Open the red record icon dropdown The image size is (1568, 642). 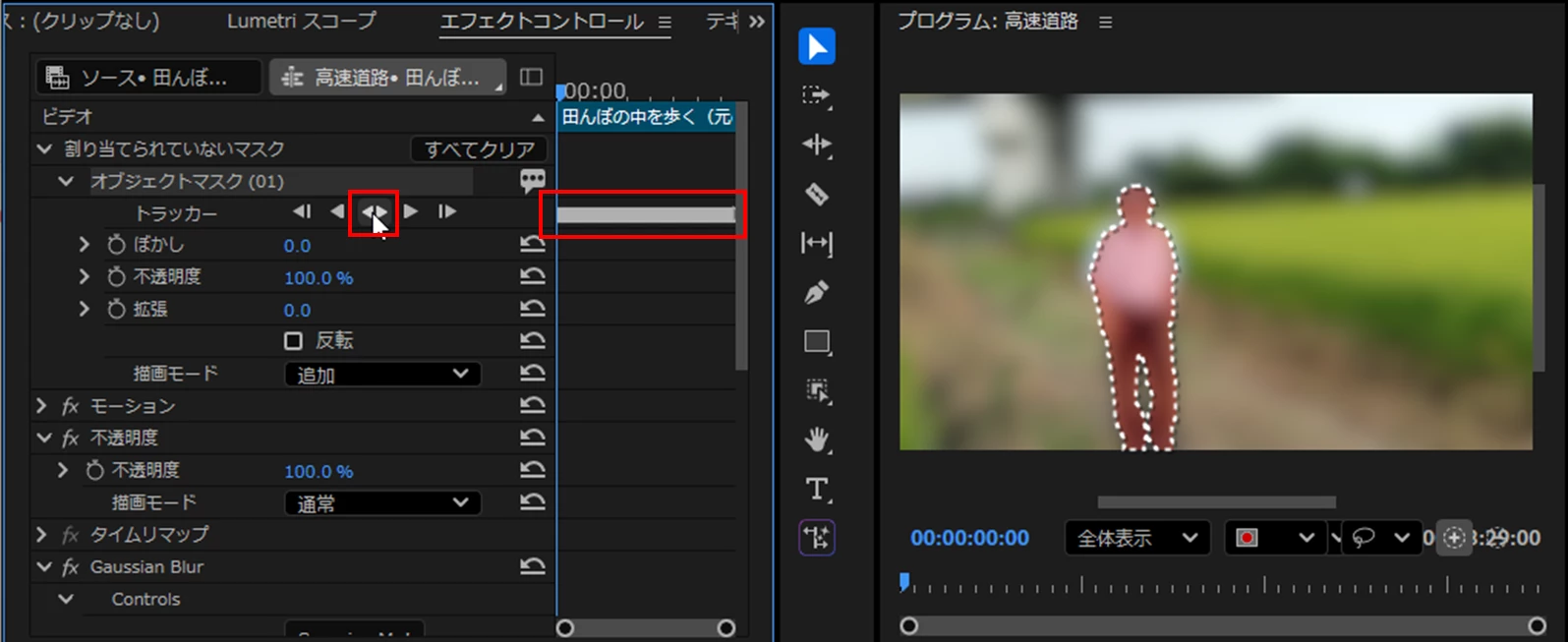[x=1275, y=538]
